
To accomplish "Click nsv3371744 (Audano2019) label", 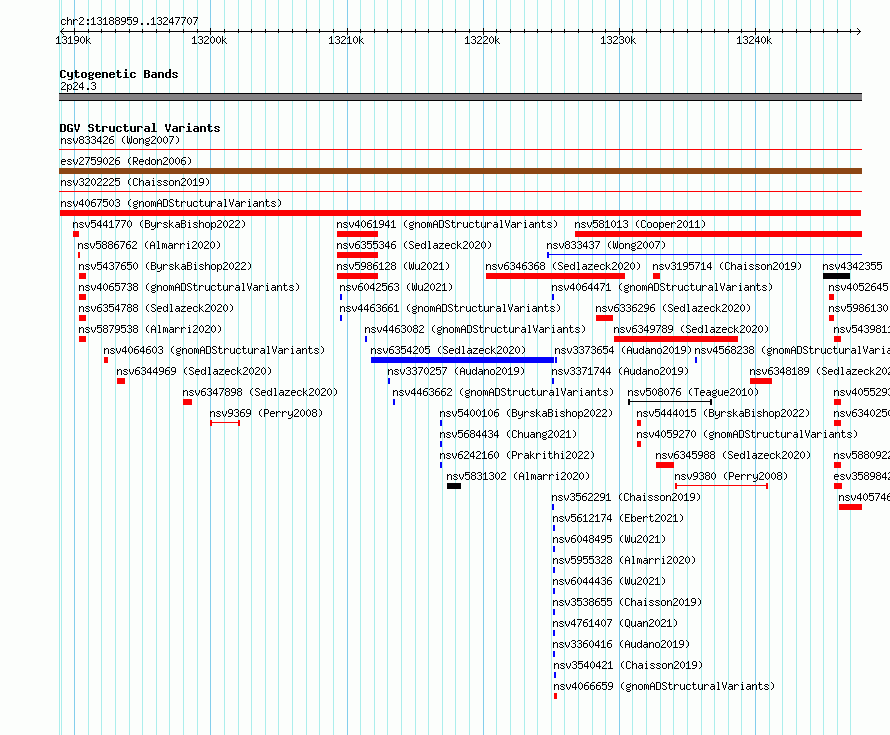I will click(620, 371).
